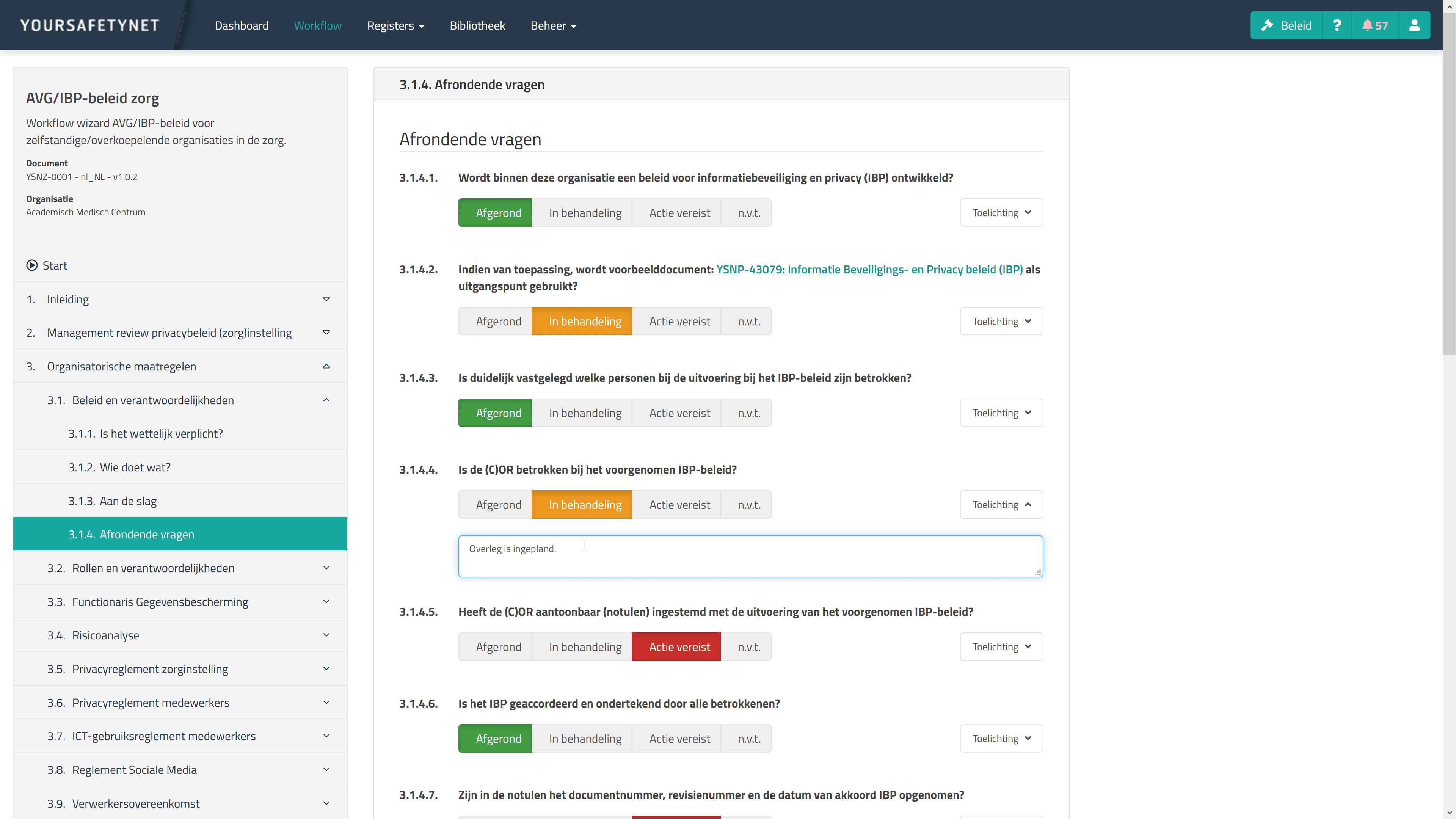The width and height of the screenshot is (1456, 819).
Task: Collapse Organisatorische maatregelen with its arrow
Action: [326, 366]
